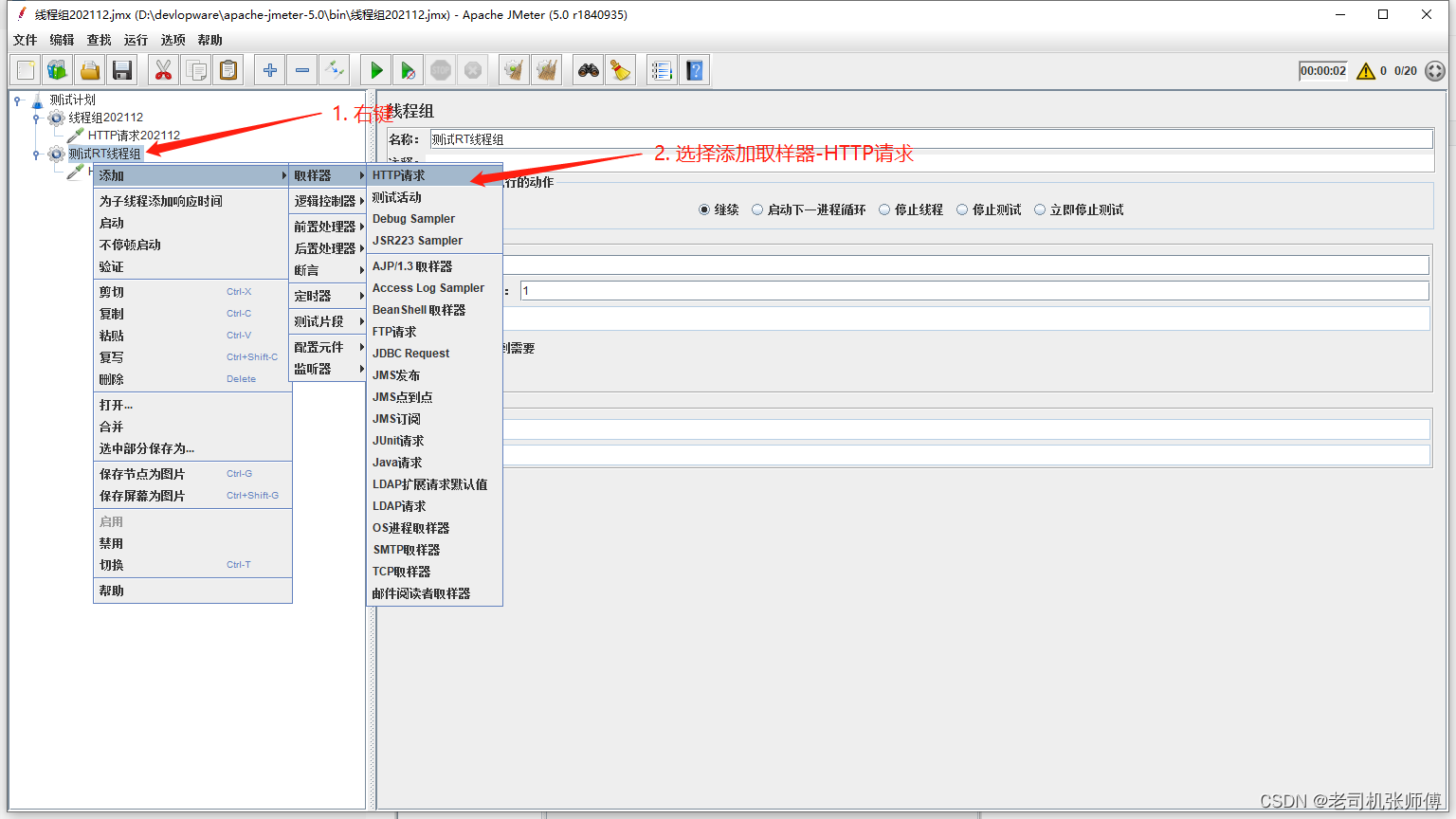
Task: Click the Paste clipboard icon
Action: 228,70
